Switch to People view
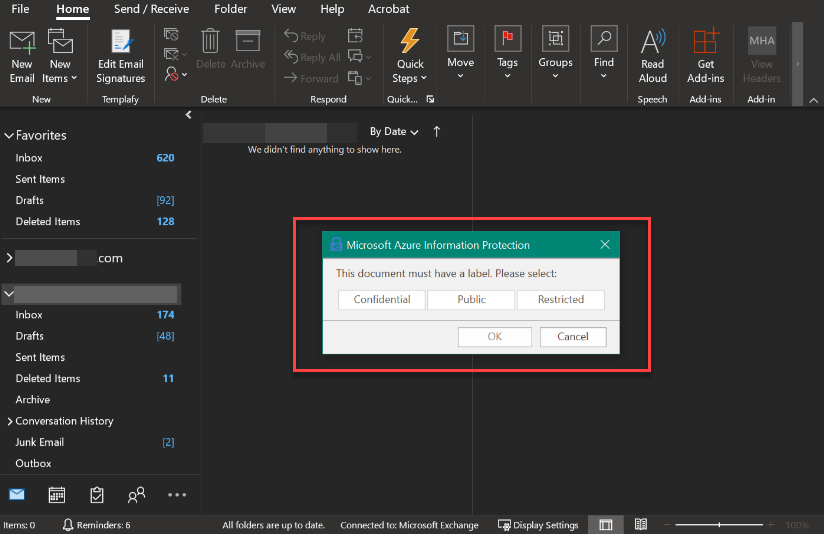Viewport: 824px width, 534px height. (137, 495)
